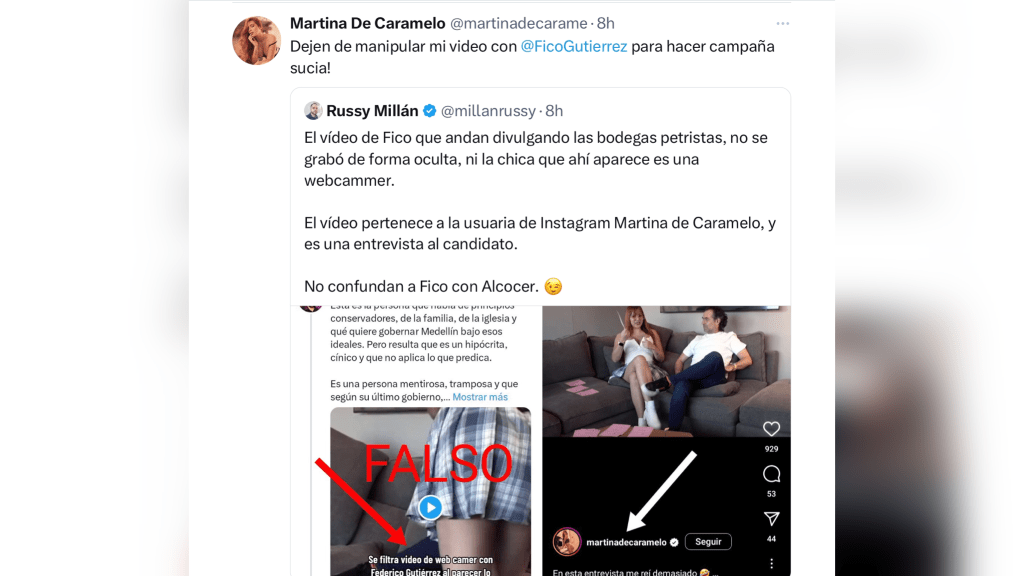The height and width of the screenshot is (576, 1024).
Task: Click Martina De Caramelo's profile avatar
Action: click(x=256, y=40)
